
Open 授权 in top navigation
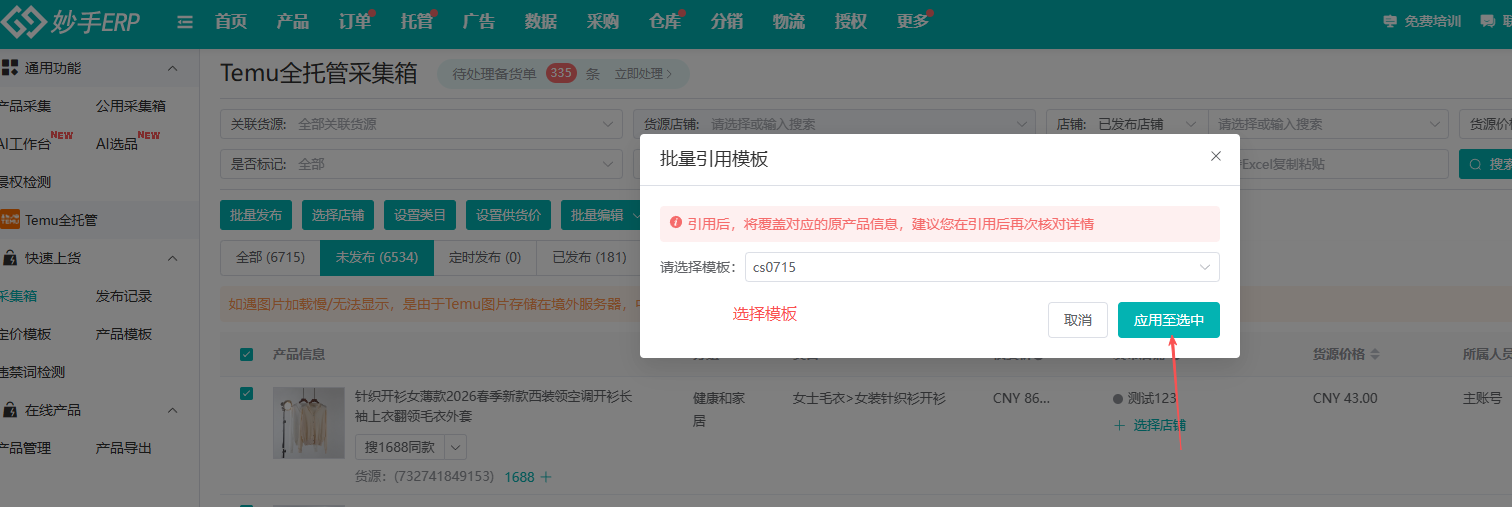(x=851, y=22)
